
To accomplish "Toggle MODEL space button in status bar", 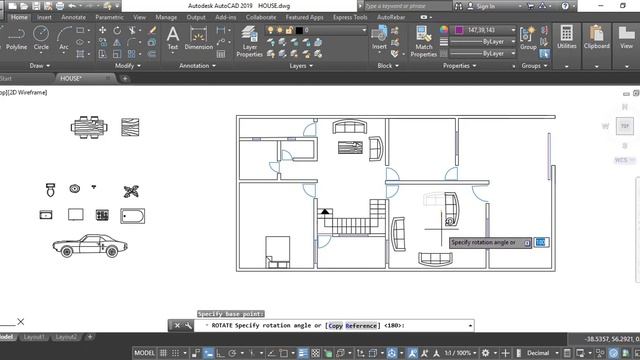I will coord(144,353).
